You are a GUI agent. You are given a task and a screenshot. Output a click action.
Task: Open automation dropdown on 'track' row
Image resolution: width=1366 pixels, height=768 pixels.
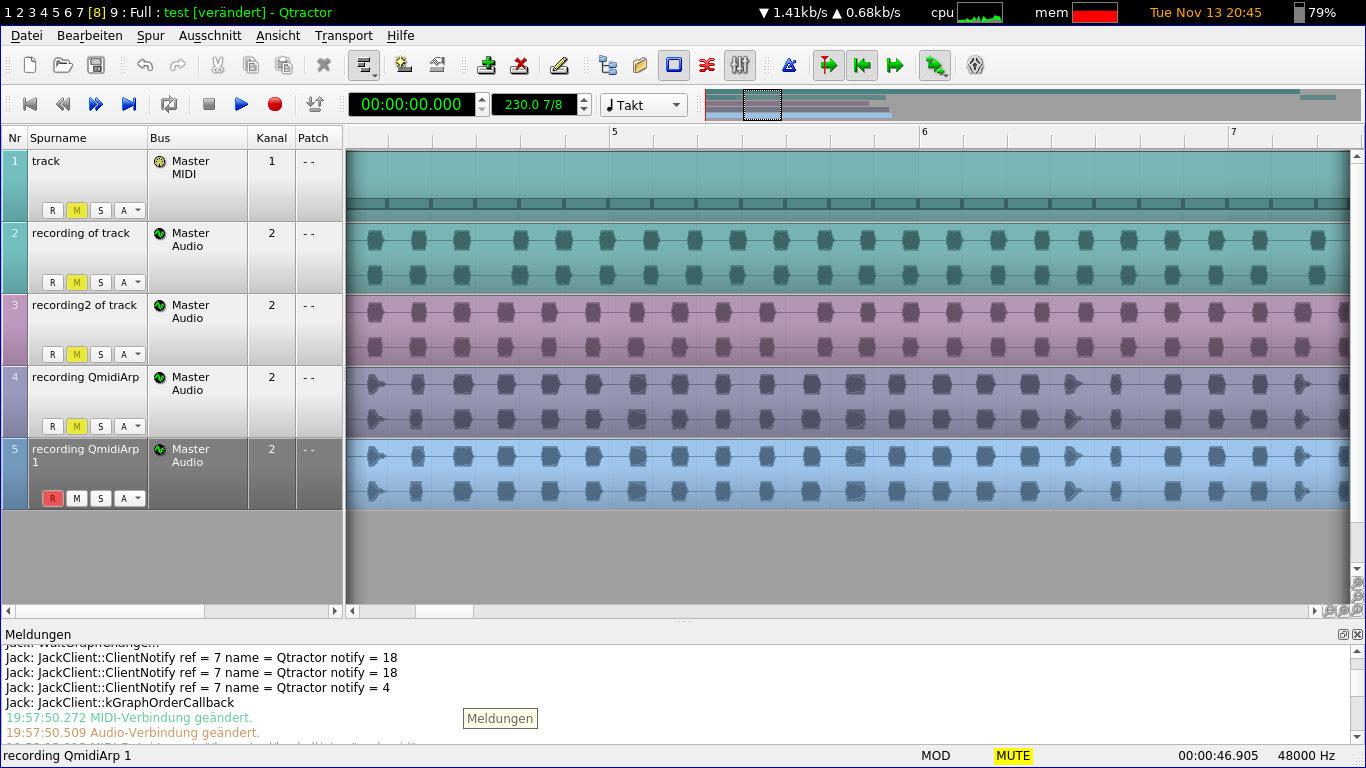[130, 211]
